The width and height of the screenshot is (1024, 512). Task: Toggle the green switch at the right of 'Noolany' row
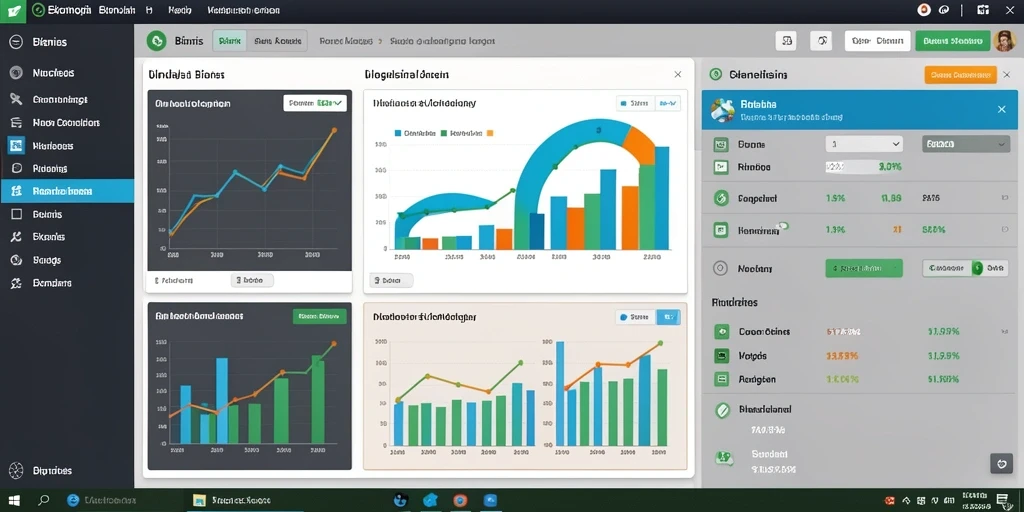click(x=977, y=268)
